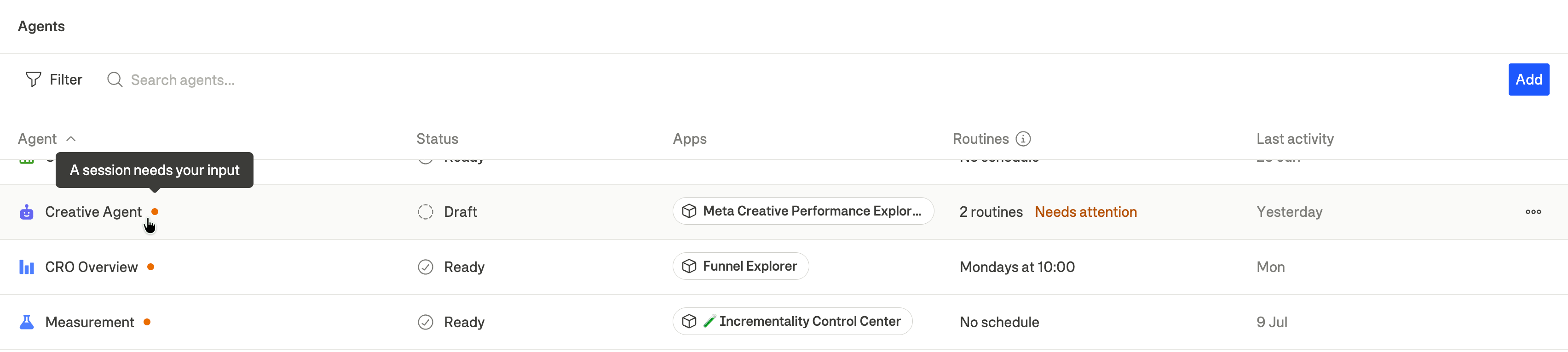Open the Meta Creative Performance Explorer chip
Screen dimensions: 1568x352
(x=803, y=211)
